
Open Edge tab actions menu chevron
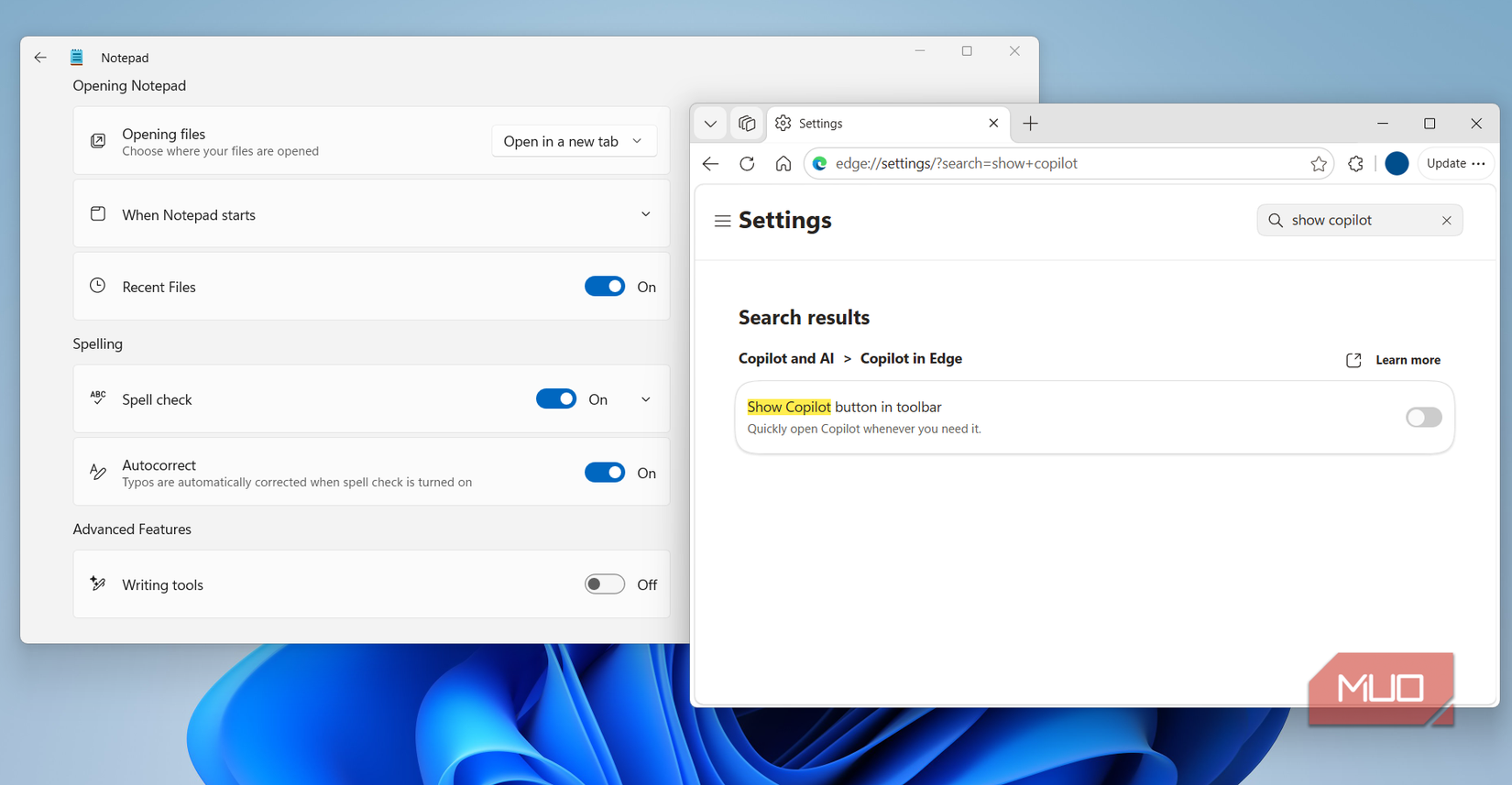click(710, 124)
